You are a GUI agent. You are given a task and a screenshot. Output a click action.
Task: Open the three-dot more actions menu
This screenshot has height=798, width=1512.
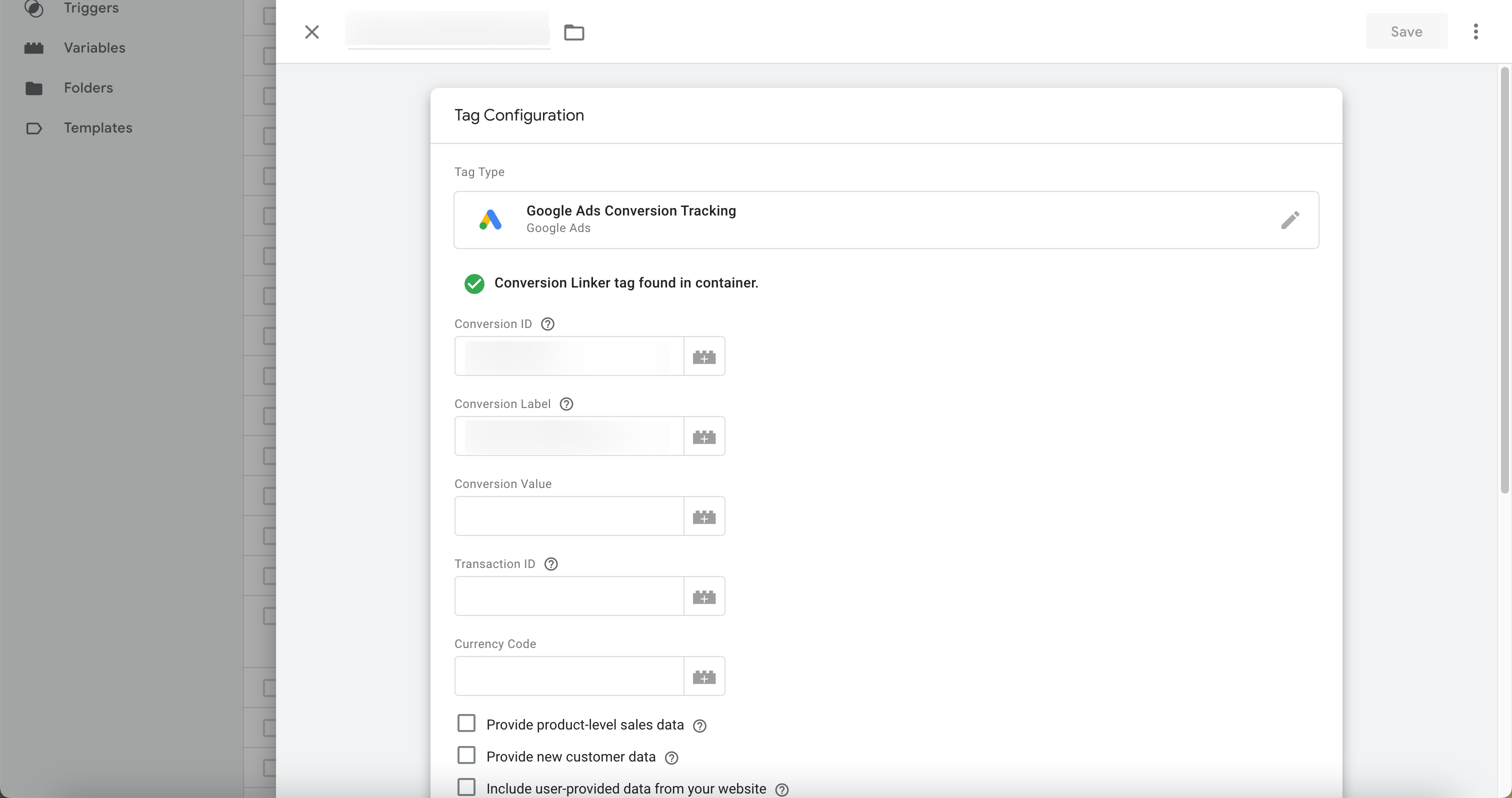(x=1475, y=31)
